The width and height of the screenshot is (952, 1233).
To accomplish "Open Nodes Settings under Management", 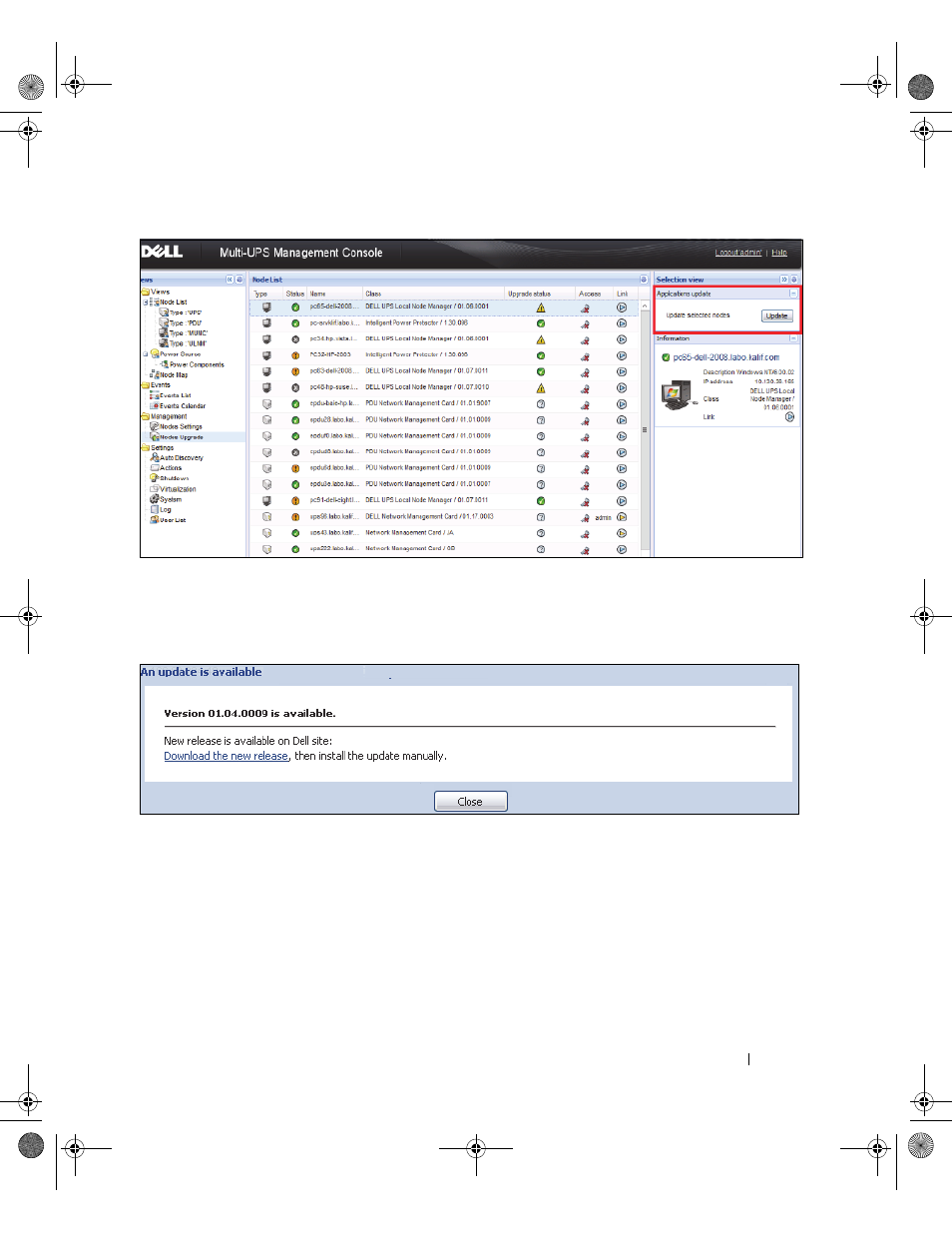I will click(x=181, y=426).
